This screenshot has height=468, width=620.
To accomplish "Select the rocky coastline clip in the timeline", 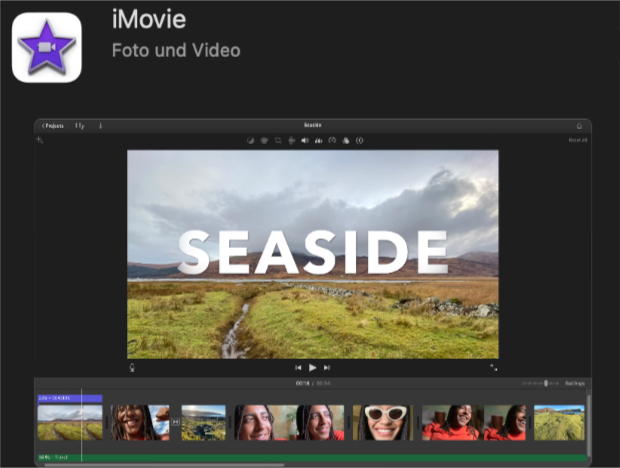I will tap(204, 423).
